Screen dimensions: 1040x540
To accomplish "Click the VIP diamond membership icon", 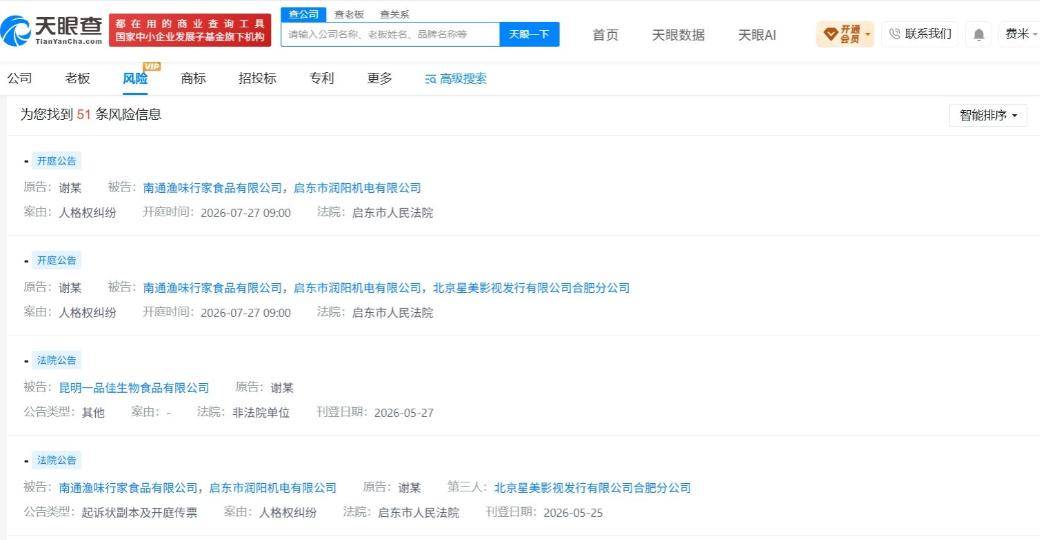I will [x=830, y=33].
